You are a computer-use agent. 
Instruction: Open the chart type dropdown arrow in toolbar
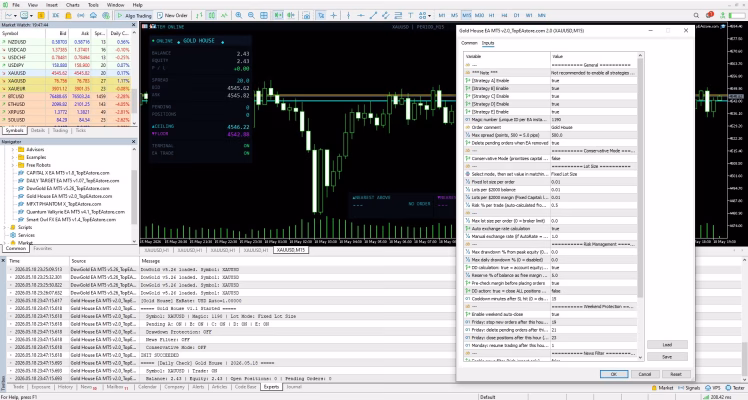pyautogui.click(x=15, y=16)
